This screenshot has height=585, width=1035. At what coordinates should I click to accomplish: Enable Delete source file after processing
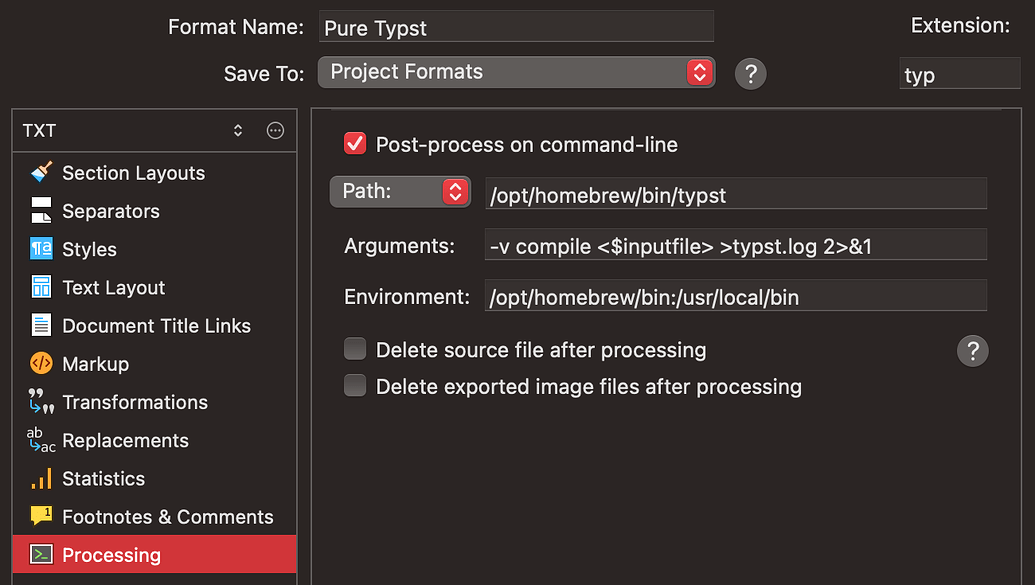click(355, 349)
